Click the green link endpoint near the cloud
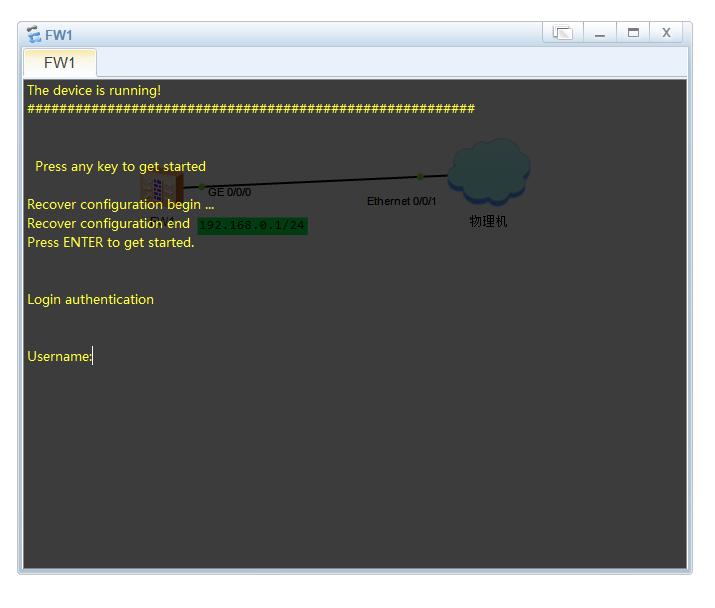This screenshot has height=608, width=715. [x=420, y=177]
